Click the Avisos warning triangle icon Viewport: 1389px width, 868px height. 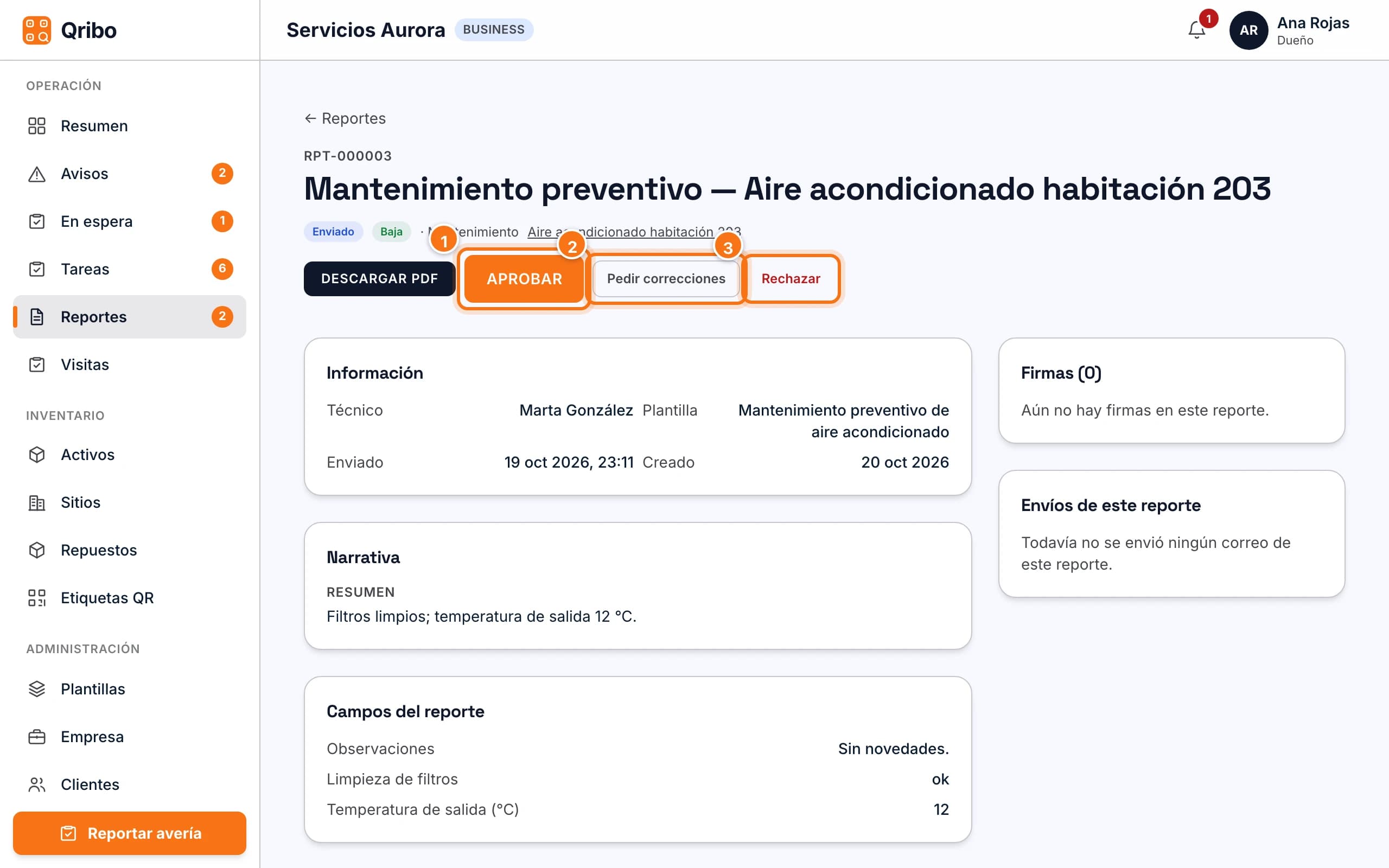tap(37, 174)
